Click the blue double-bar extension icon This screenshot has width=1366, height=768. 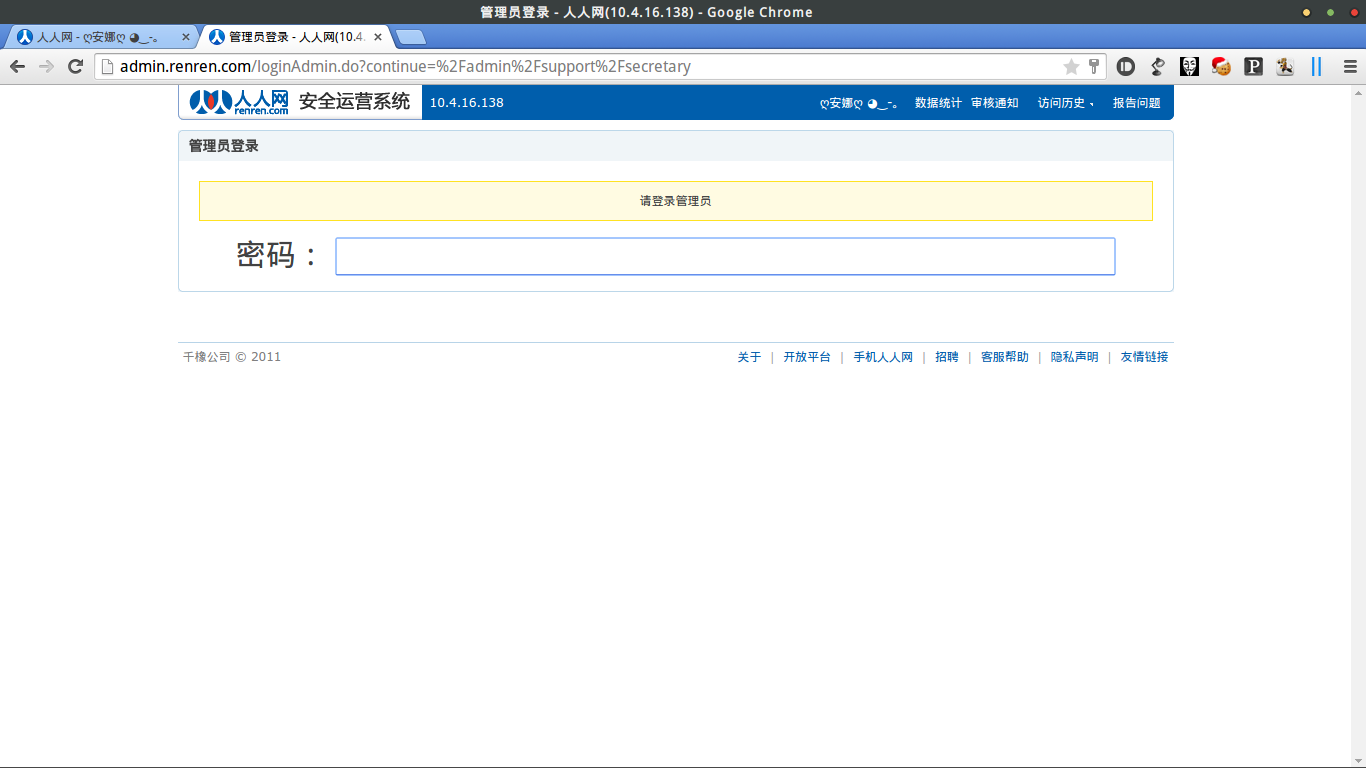coord(1317,67)
